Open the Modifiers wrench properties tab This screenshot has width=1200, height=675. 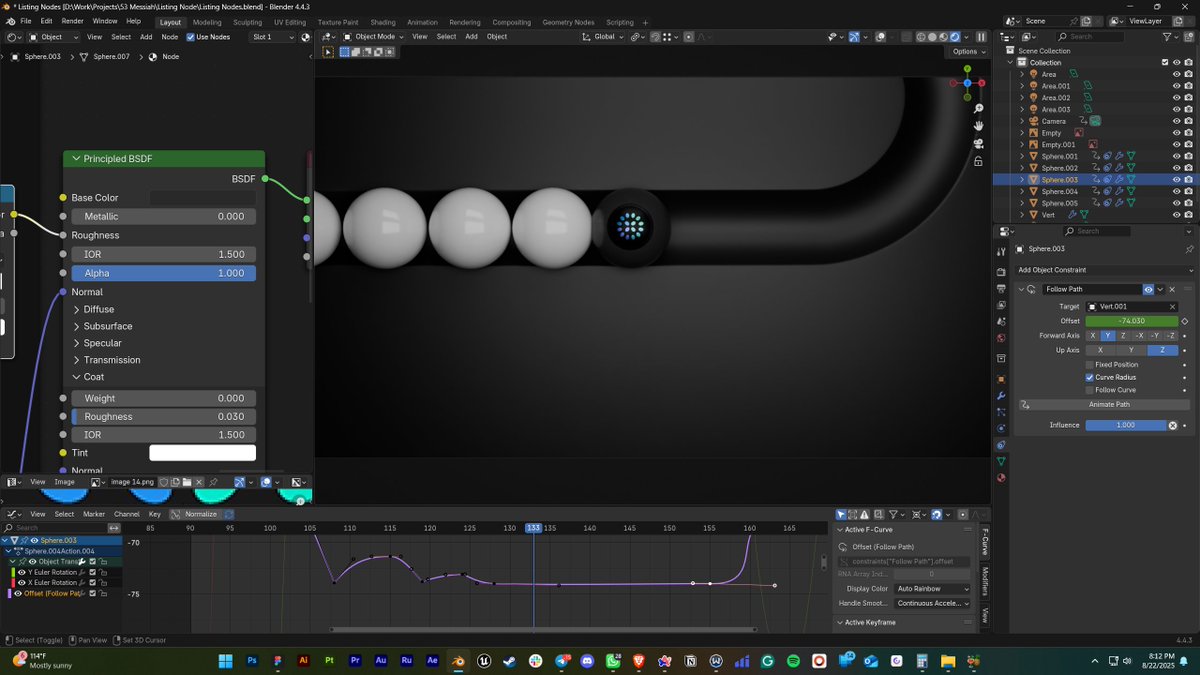(1001, 396)
